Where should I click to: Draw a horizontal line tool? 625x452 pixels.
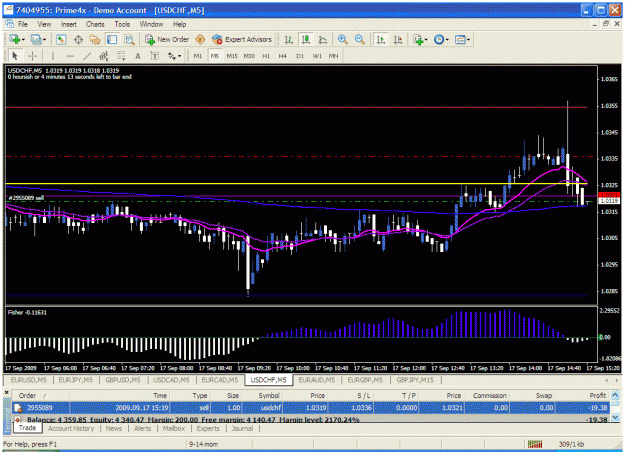[x=70, y=56]
